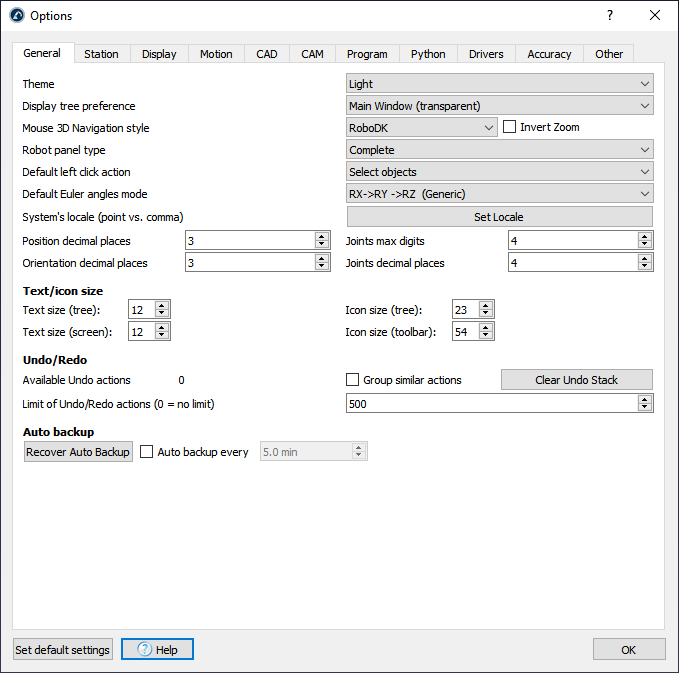Increase Position decimal places with up arrow
Image resolution: width=679 pixels, height=673 pixels.
(x=322, y=236)
